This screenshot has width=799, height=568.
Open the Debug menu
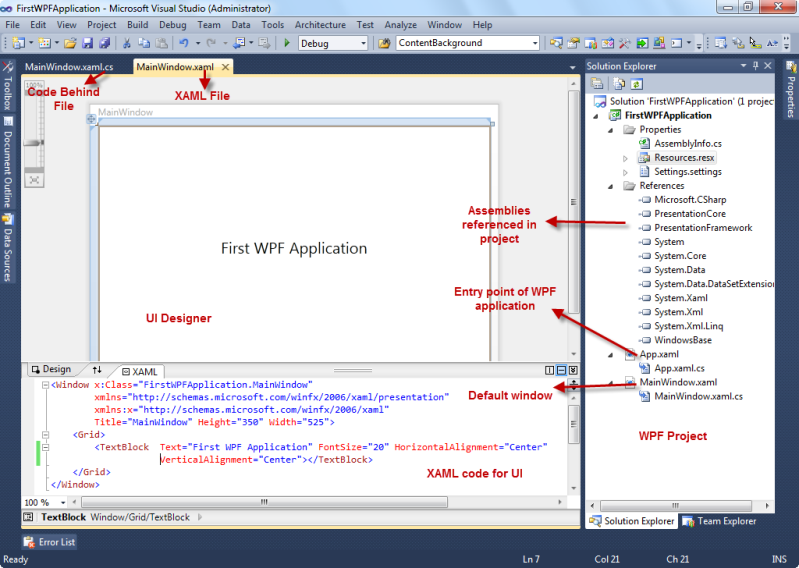coord(173,24)
